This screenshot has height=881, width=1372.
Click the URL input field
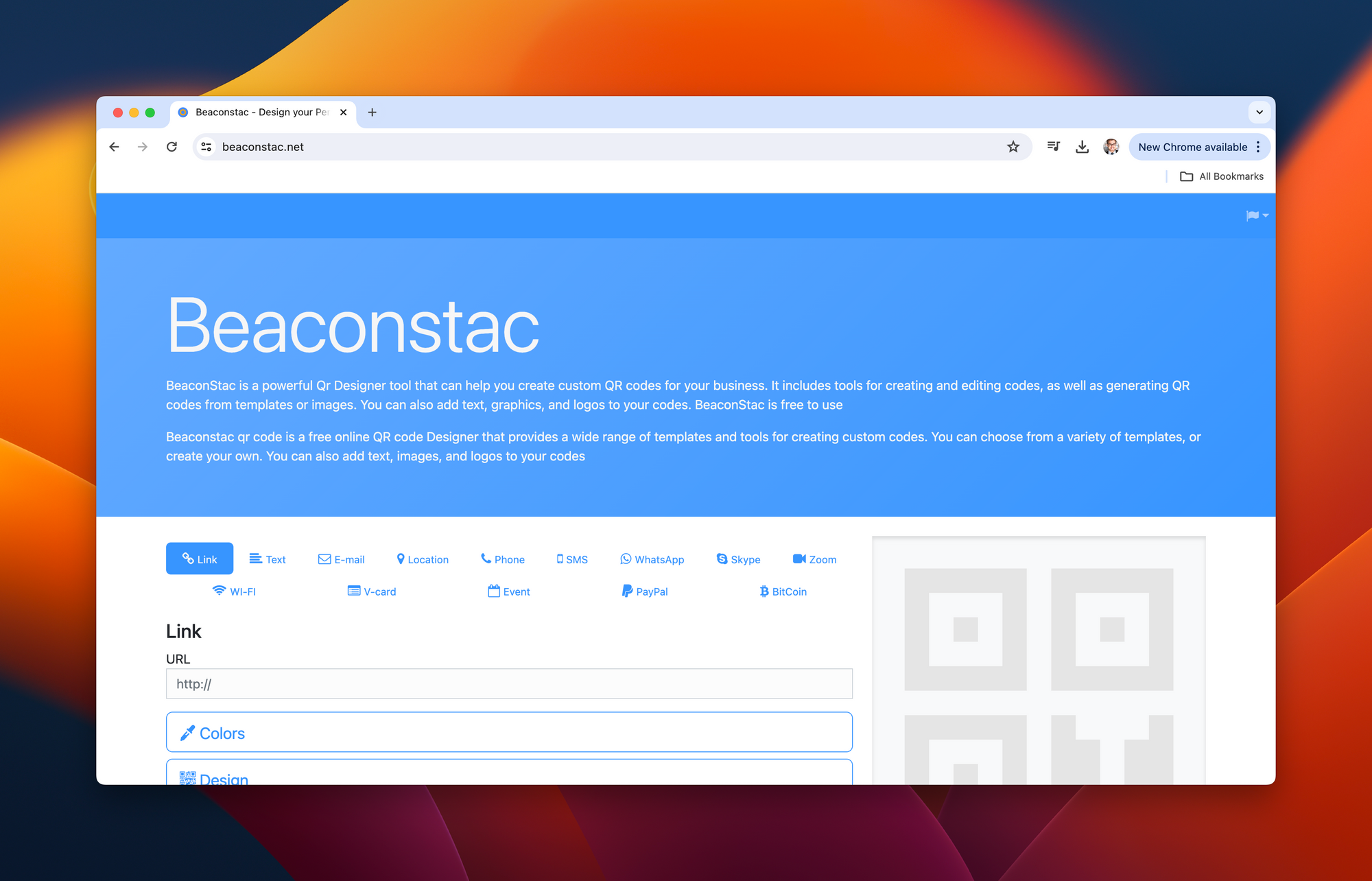point(508,683)
